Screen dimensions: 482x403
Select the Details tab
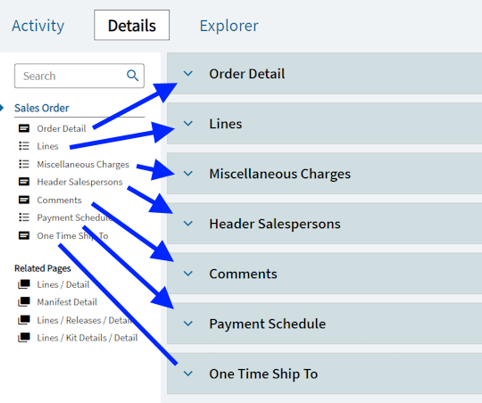click(132, 25)
